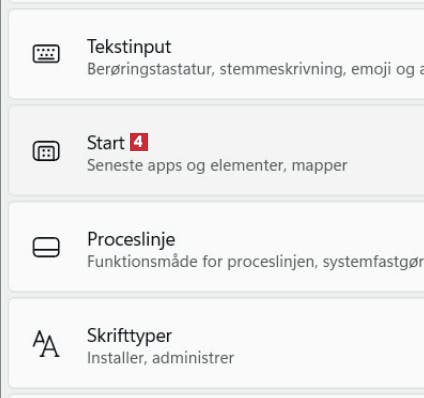This screenshot has height=398, width=424.
Task: Click the 'Installer, administrer' description text
Action: pos(160,358)
